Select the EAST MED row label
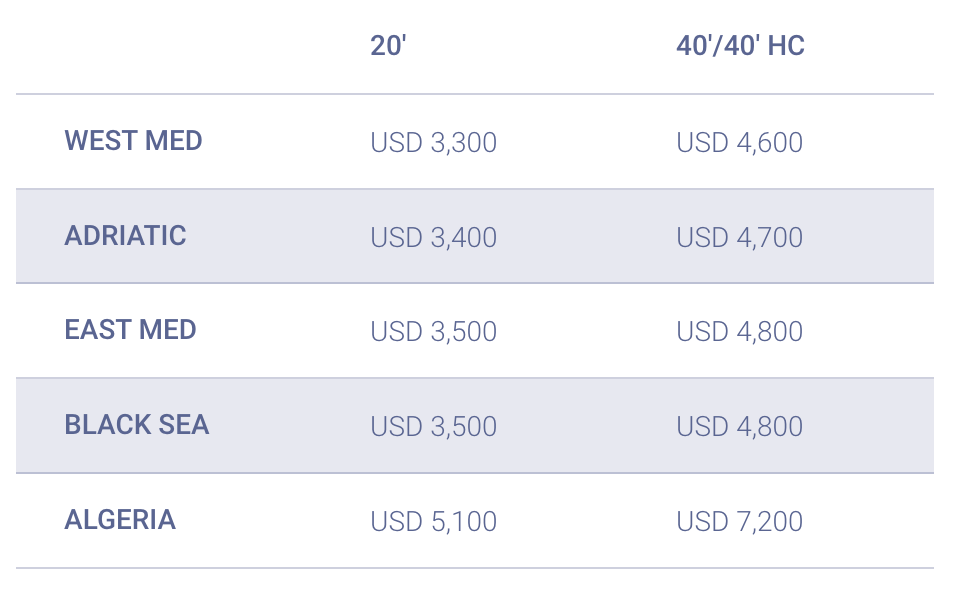The width and height of the screenshot is (962, 602). pyautogui.click(x=131, y=330)
